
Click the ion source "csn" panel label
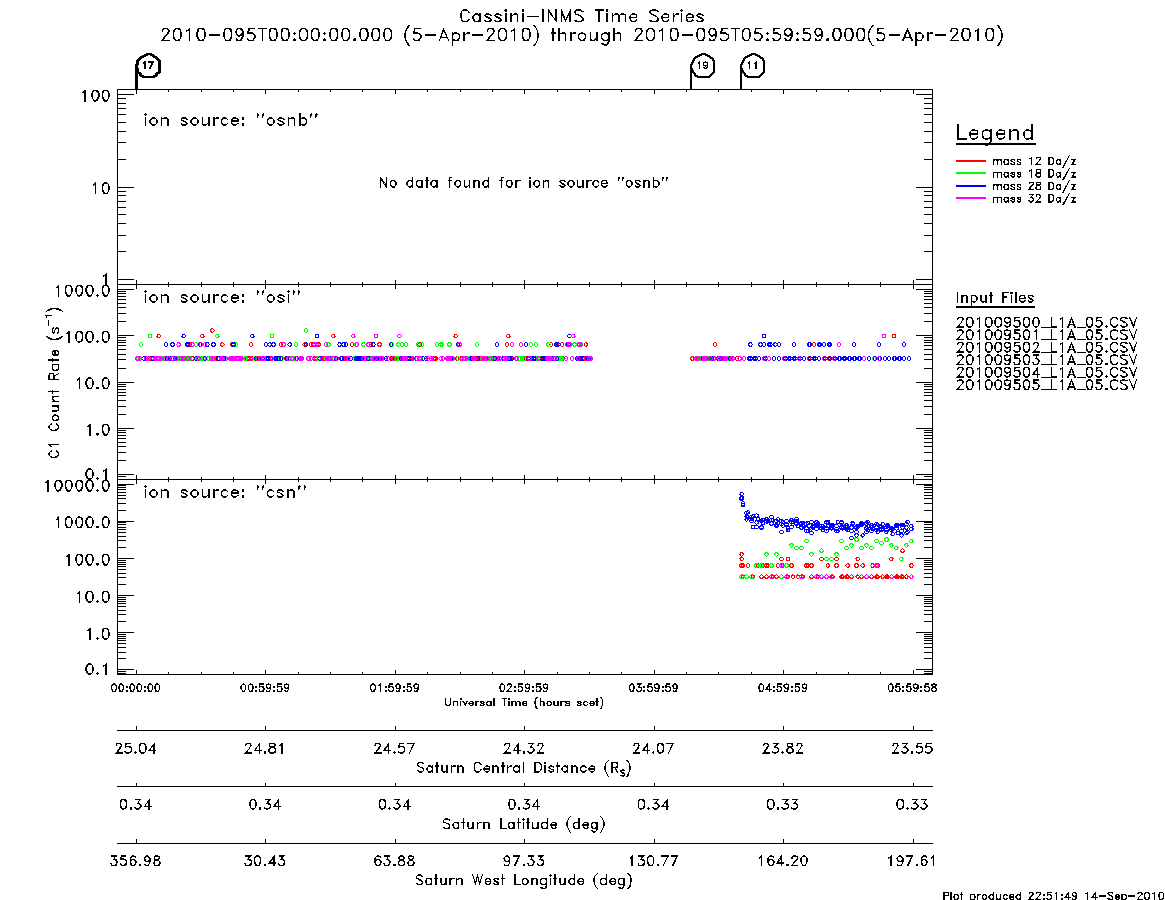[x=225, y=492]
